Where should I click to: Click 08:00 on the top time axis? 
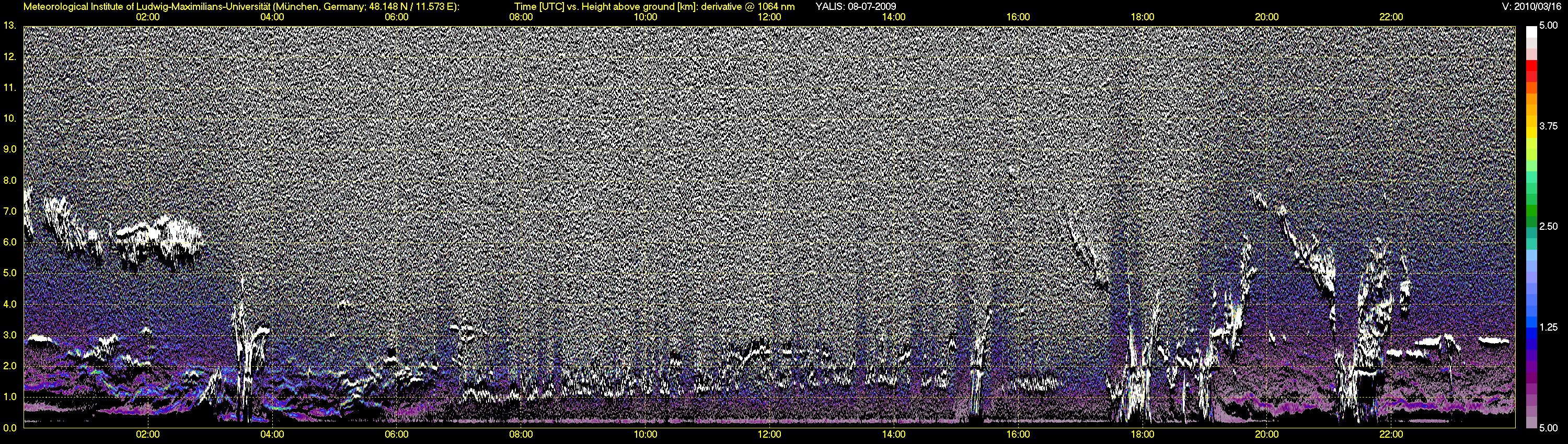click(521, 17)
